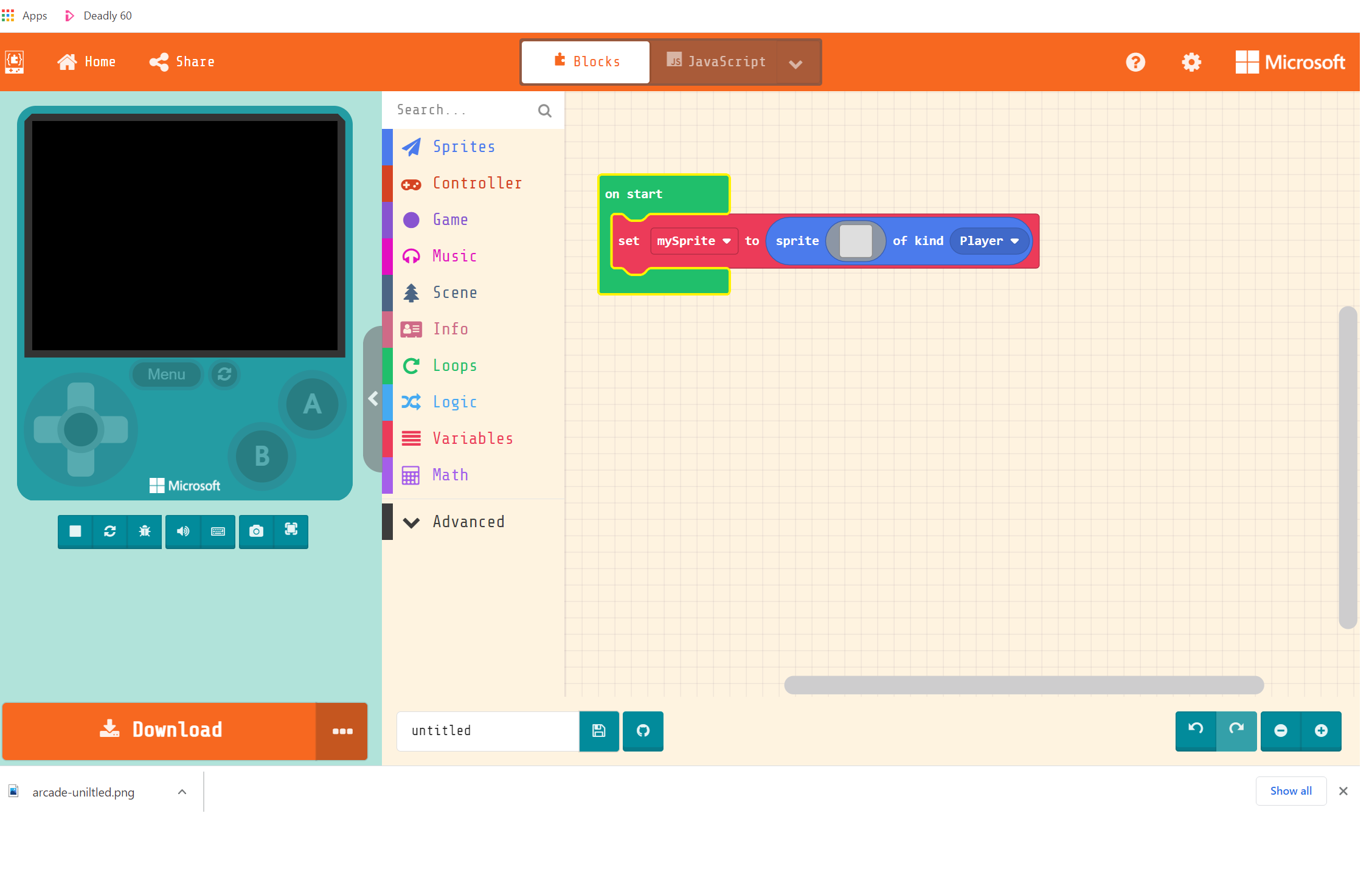Mute the simulator sound
The width and height of the screenshot is (1372, 878).
pos(182,531)
